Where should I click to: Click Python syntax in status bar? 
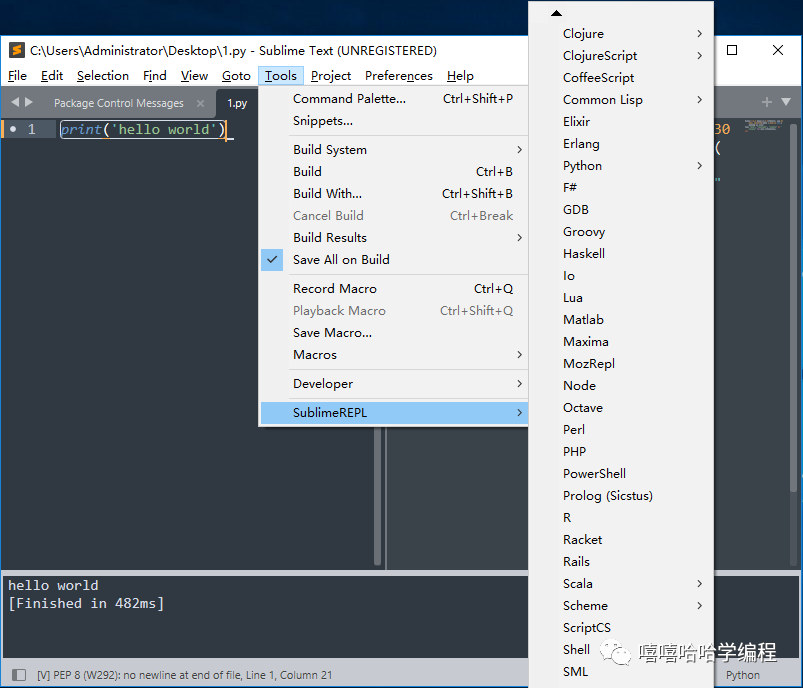[743, 675]
